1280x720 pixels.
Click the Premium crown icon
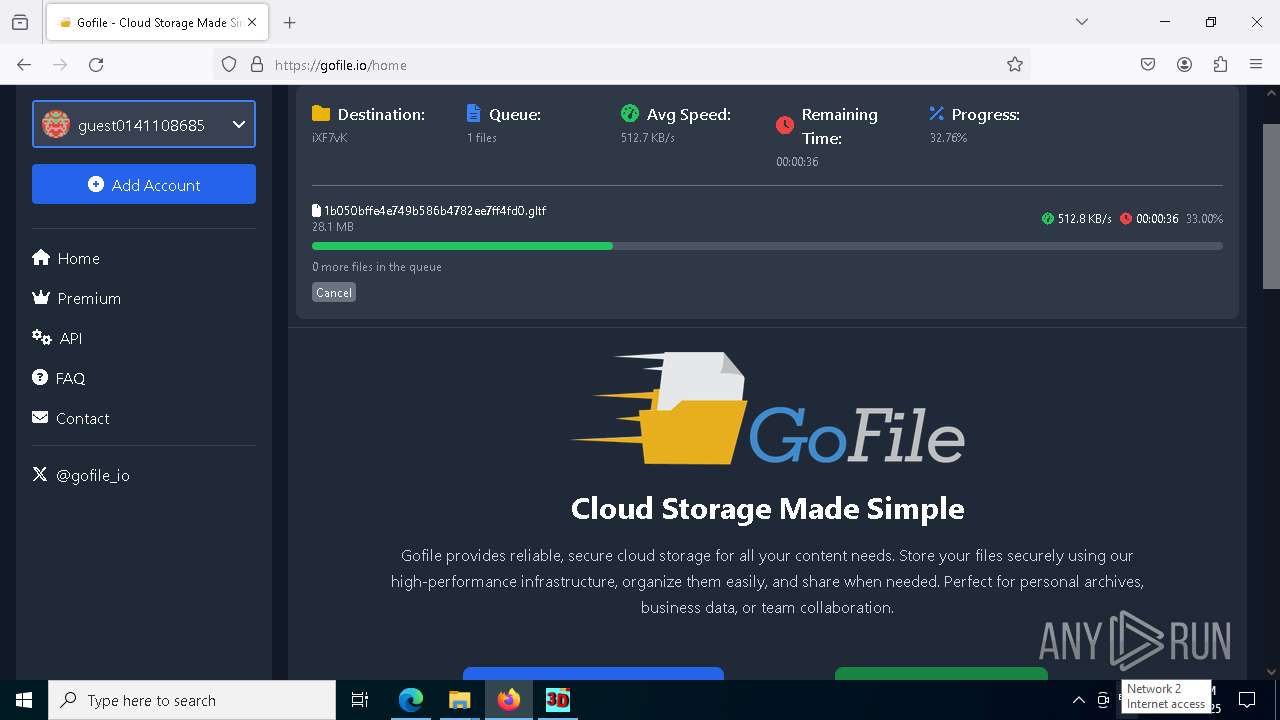(41, 297)
